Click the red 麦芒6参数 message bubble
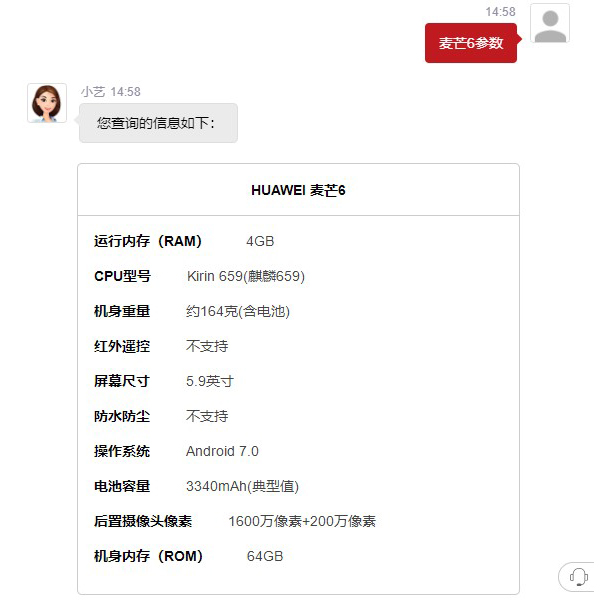The height and width of the screenshot is (603, 600). [471, 43]
